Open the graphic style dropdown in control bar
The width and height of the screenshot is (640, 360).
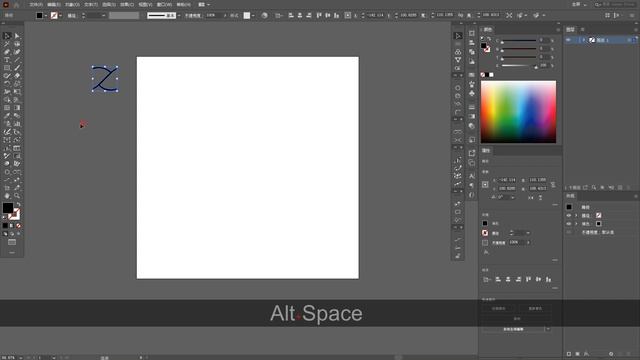tap(253, 16)
